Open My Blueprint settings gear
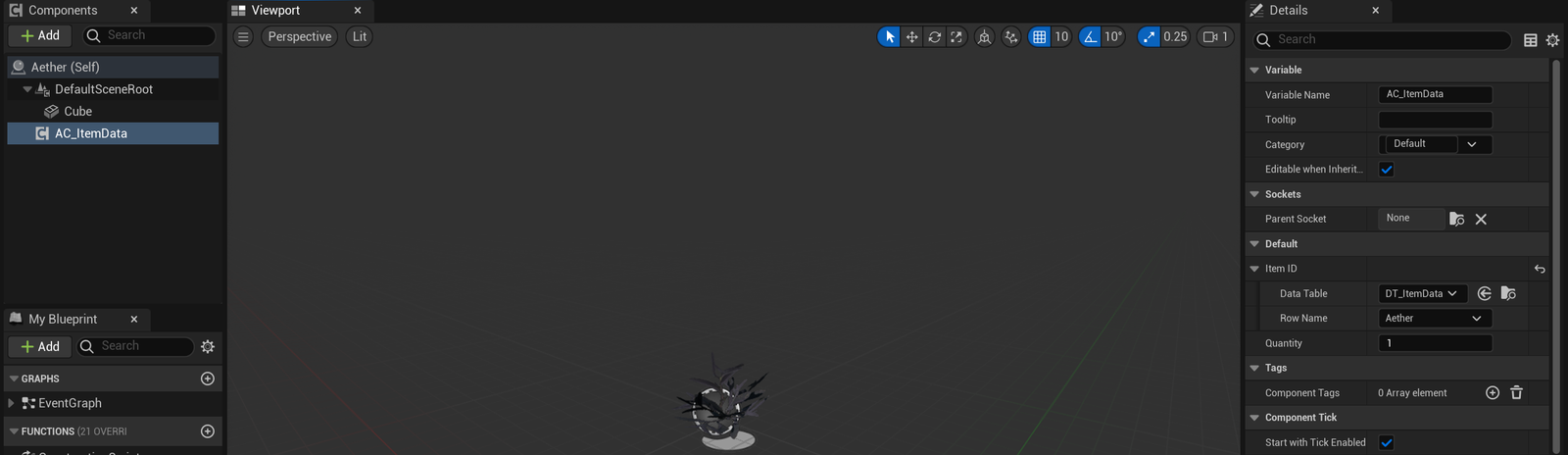The height and width of the screenshot is (455, 1568). point(208,346)
